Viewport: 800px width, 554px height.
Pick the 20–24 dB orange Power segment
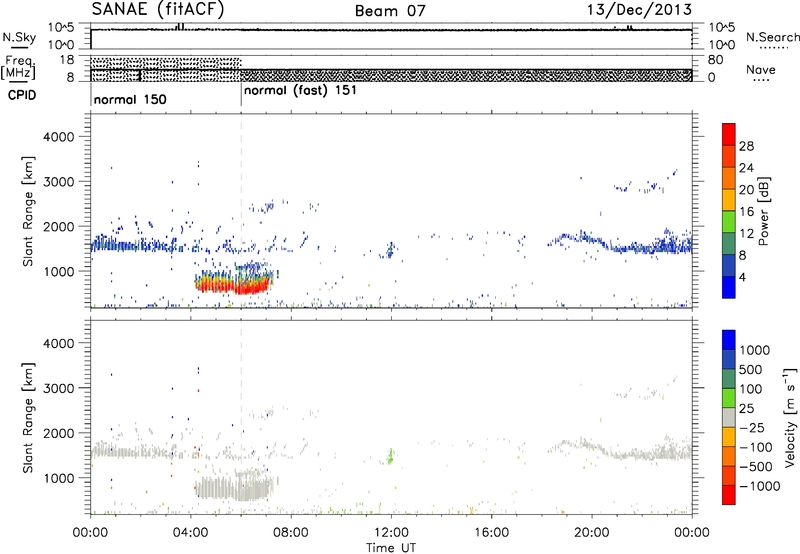729,179
